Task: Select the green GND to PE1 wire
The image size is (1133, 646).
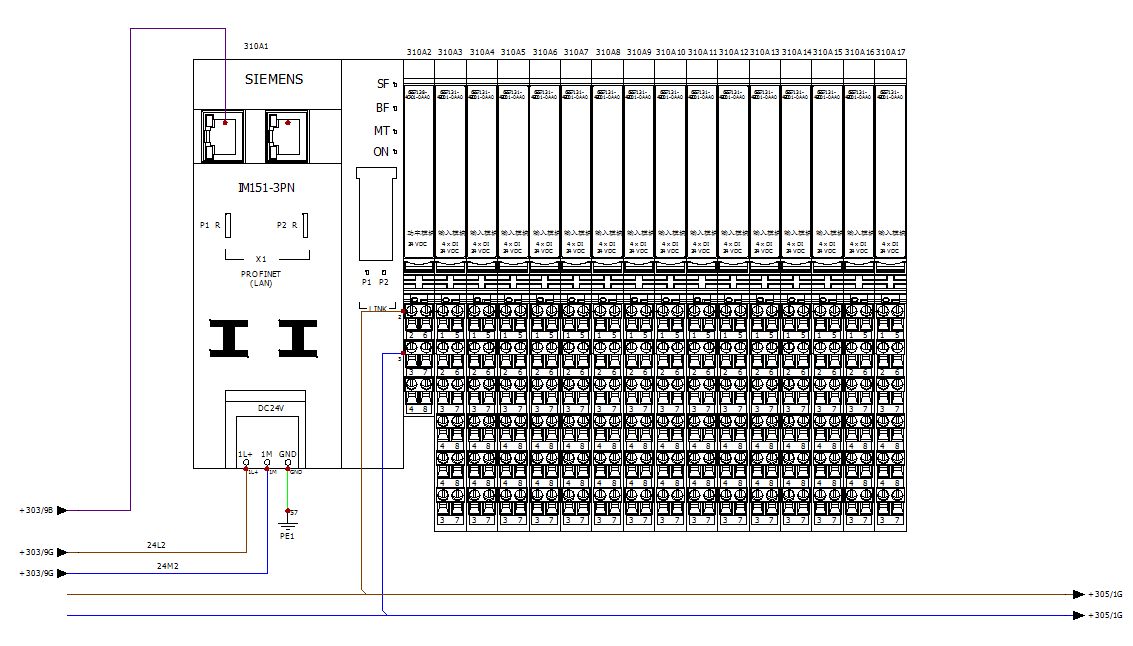Action: [288, 490]
